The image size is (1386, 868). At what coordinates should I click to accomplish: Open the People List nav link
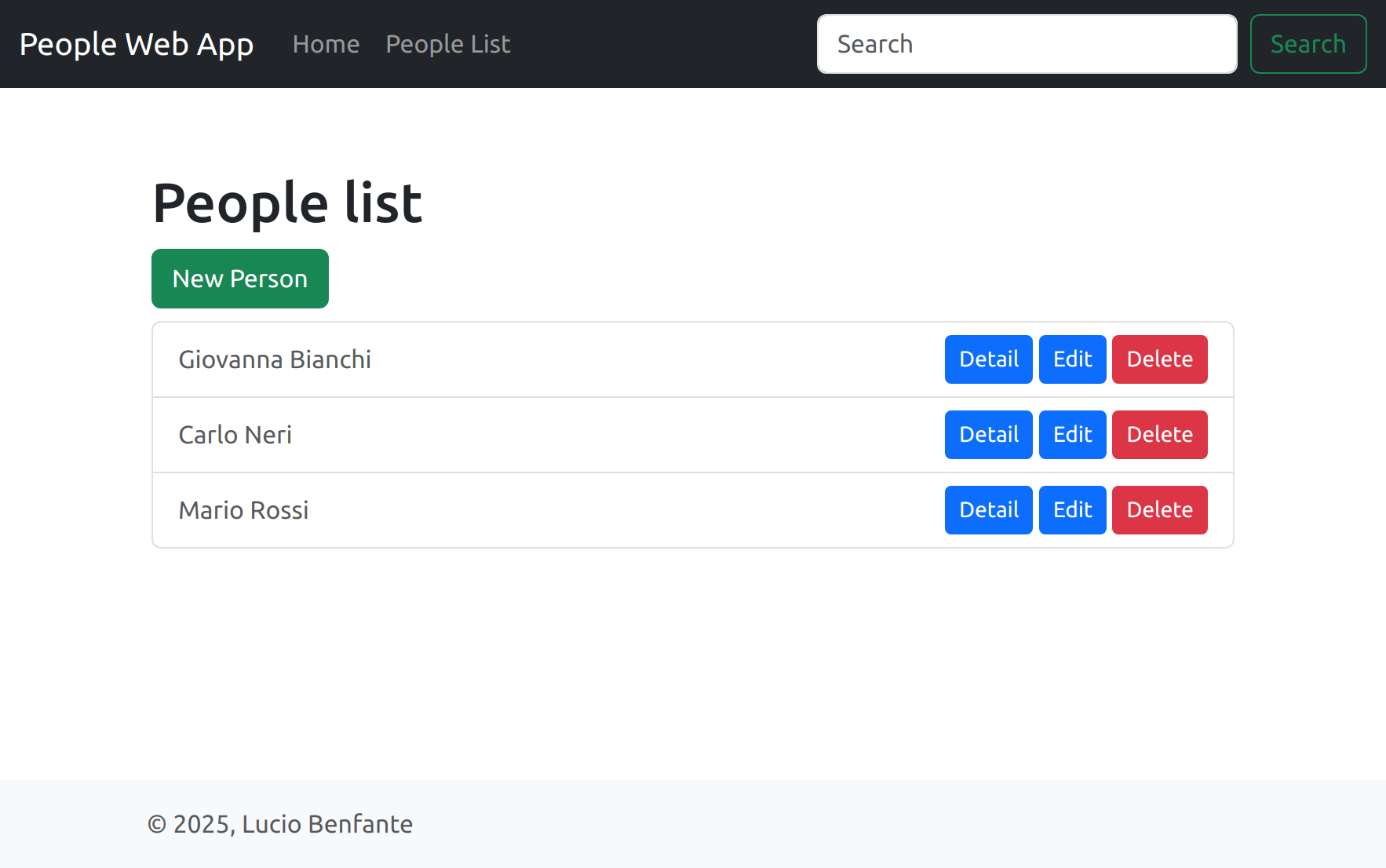(448, 44)
